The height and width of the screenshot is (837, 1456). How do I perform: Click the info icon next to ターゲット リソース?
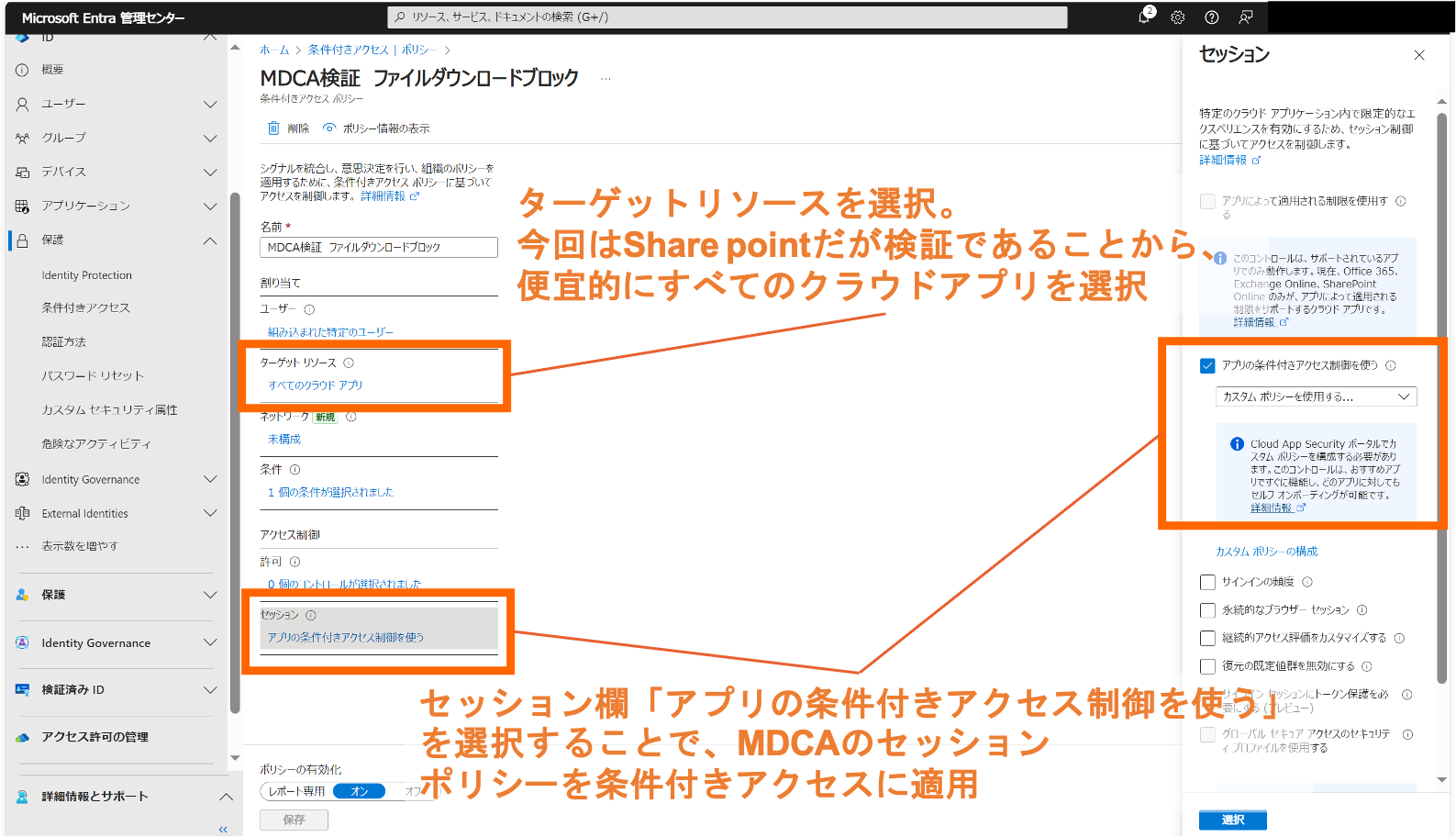[x=349, y=363]
